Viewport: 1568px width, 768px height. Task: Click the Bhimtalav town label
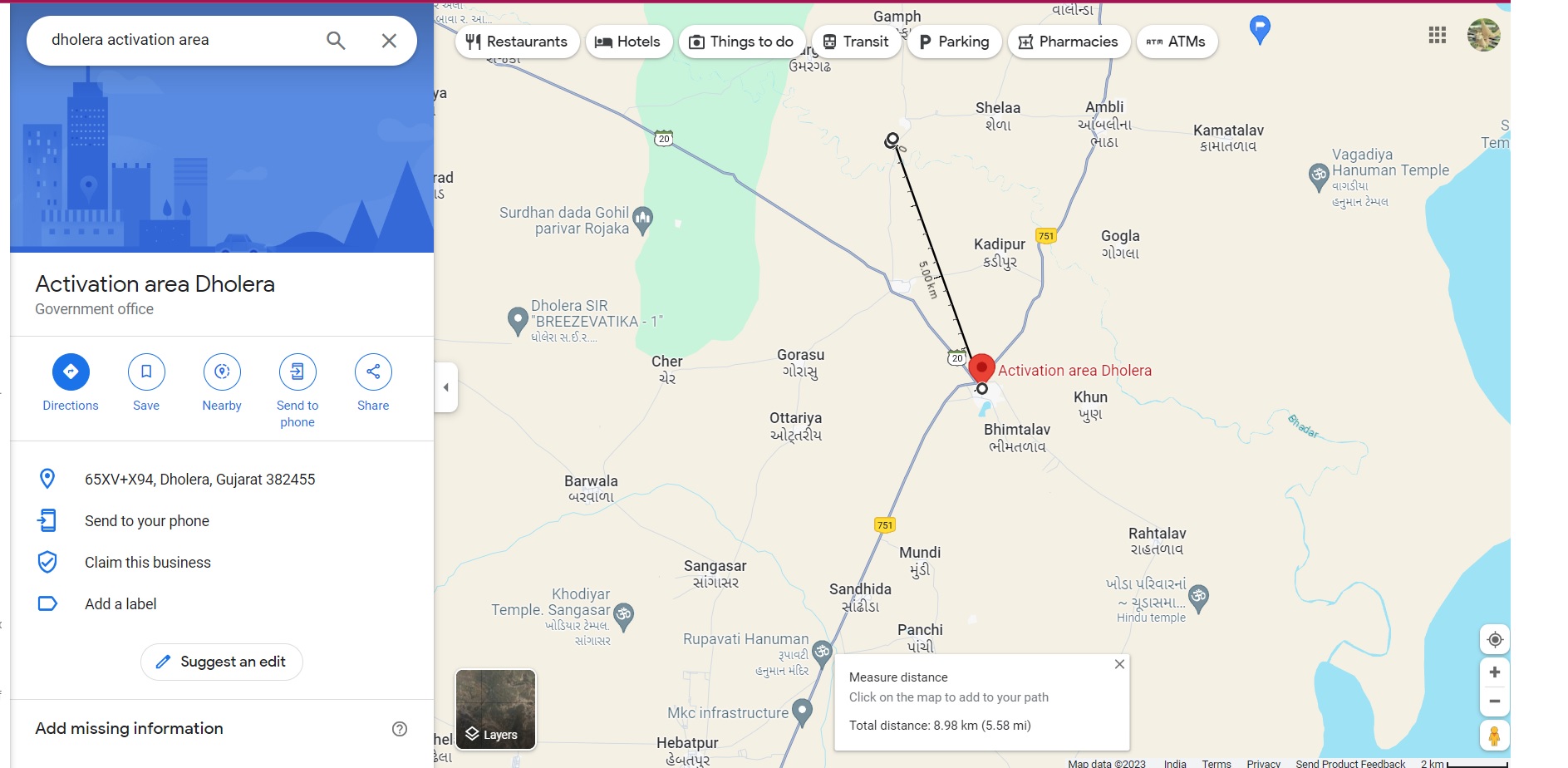tap(1017, 438)
